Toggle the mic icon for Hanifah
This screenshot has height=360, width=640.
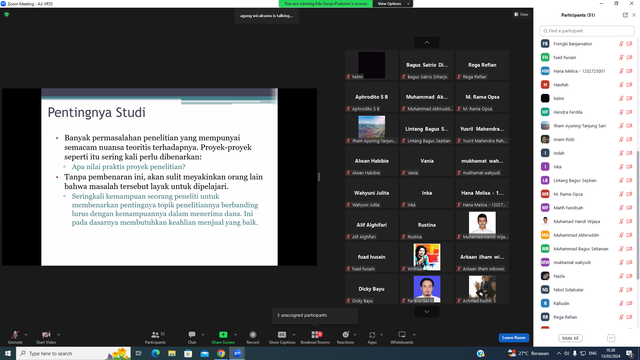(x=621, y=85)
